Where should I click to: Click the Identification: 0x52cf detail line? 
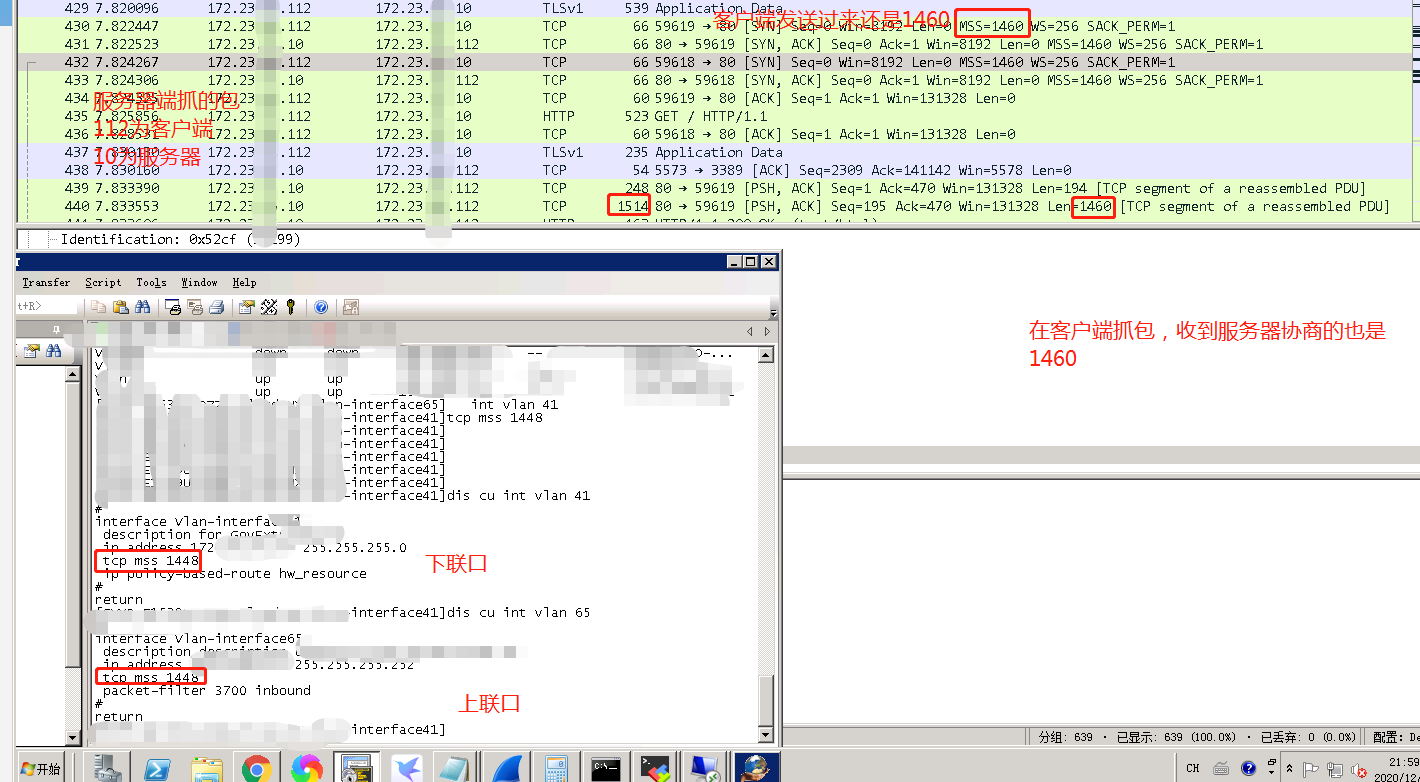tap(181, 239)
